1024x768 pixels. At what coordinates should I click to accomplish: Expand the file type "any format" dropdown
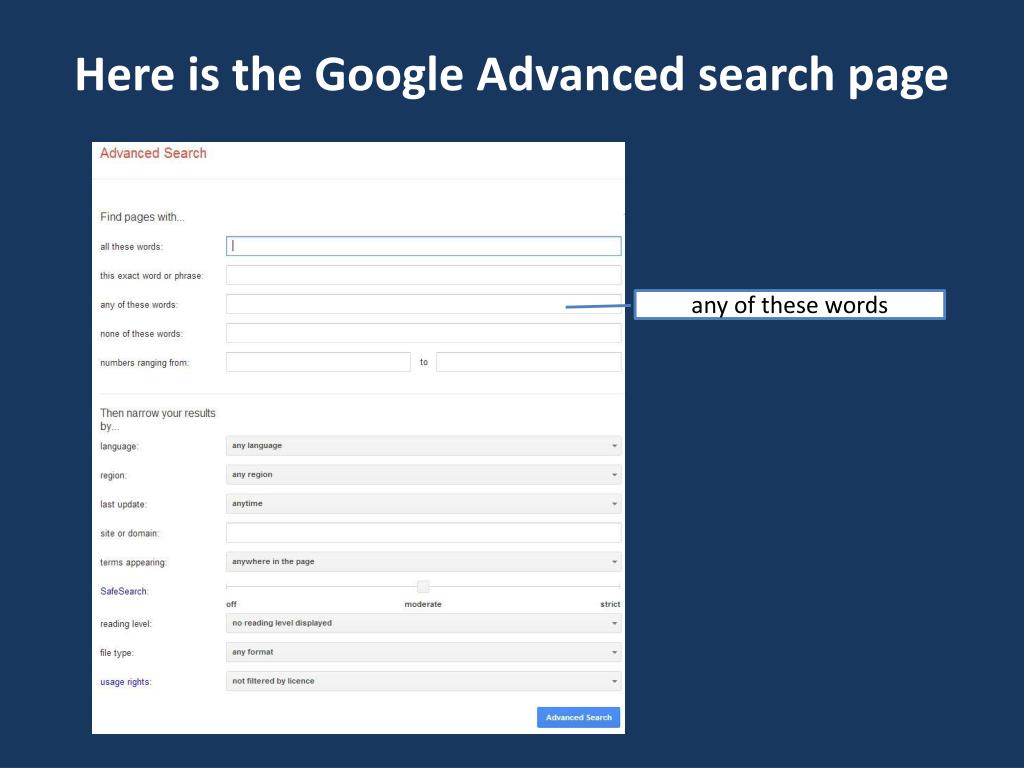(423, 652)
